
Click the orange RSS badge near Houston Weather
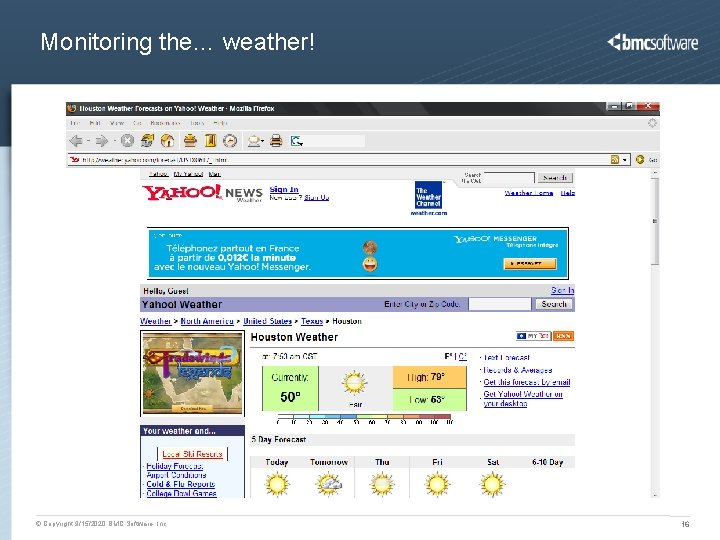[x=563, y=336]
